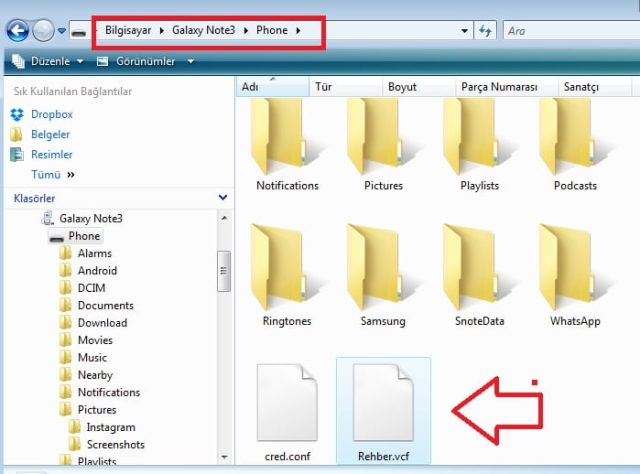Select Instagram folder in the tree
Viewport: 640px width, 474px height.
110,427
